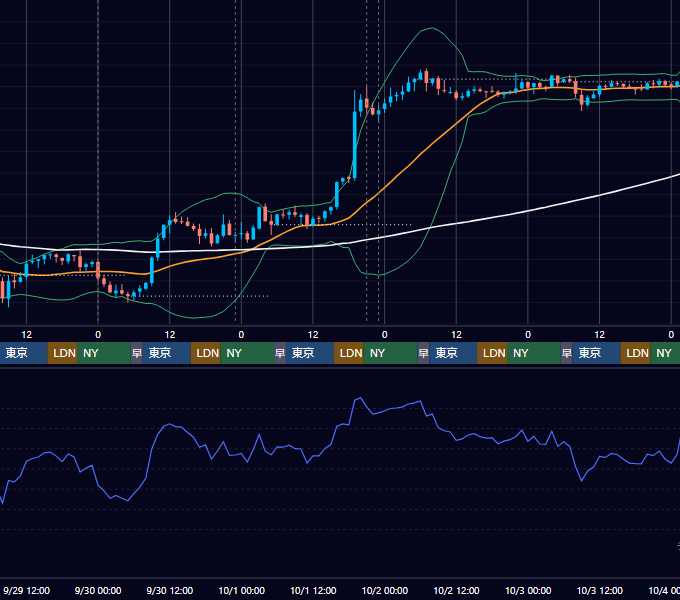Select the 東京 session block for 10/1
Screen dimensions: 680x600
point(310,353)
